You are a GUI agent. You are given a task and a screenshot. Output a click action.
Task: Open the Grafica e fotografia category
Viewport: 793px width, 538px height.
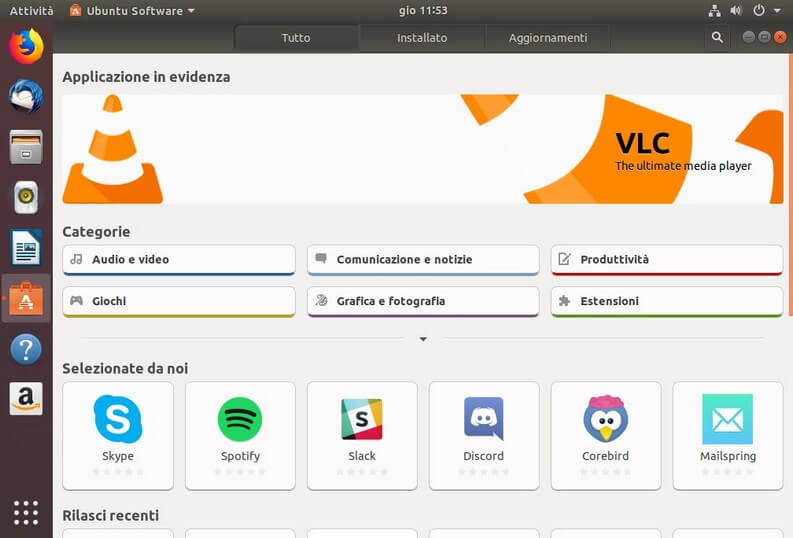(423, 301)
